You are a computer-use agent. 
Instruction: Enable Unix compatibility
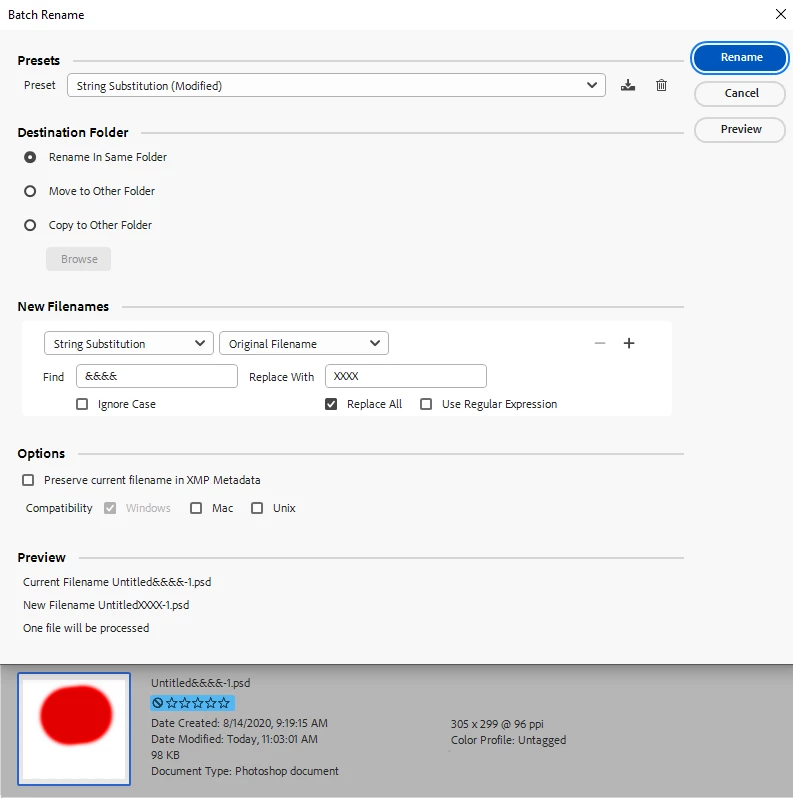click(x=257, y=508)
